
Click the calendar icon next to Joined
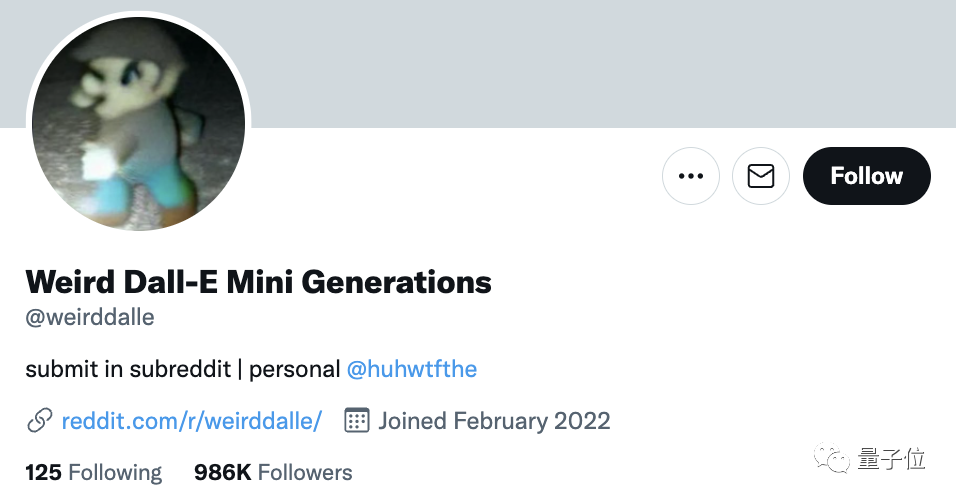pos(357,420)
